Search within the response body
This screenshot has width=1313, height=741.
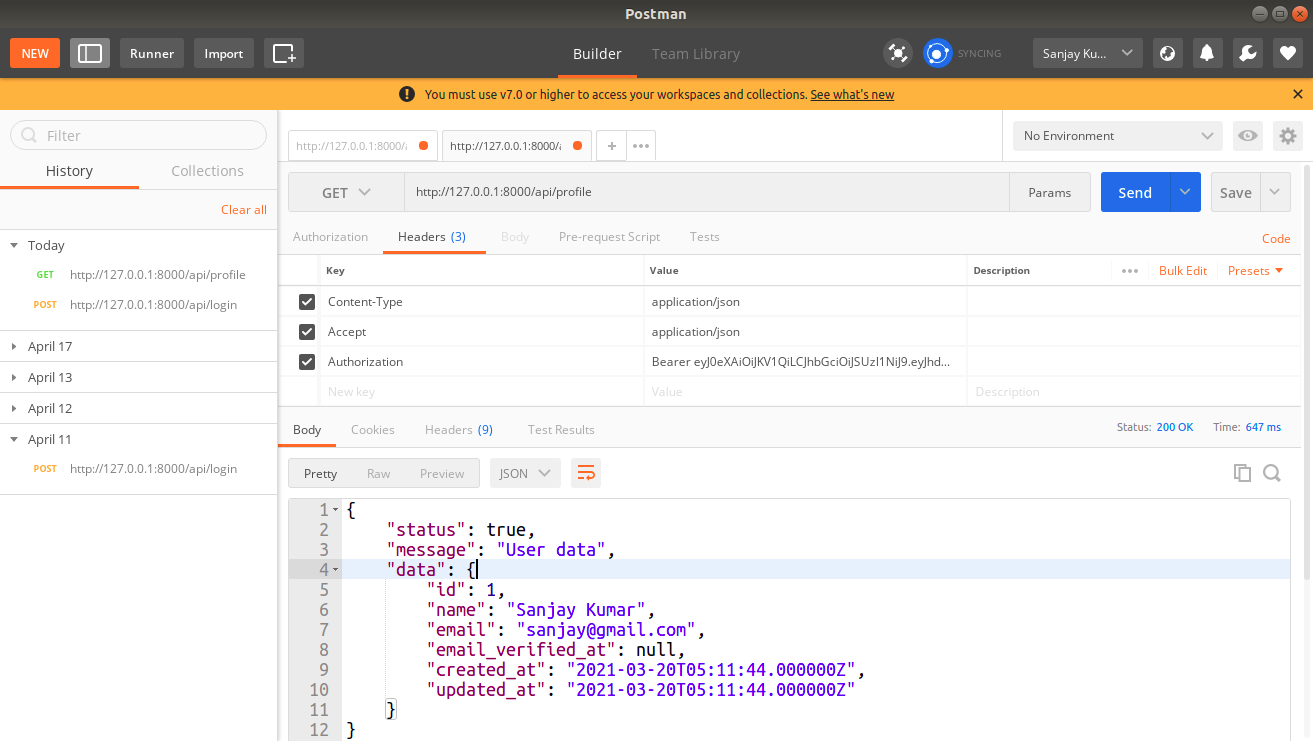click(x=1272, y=472)
